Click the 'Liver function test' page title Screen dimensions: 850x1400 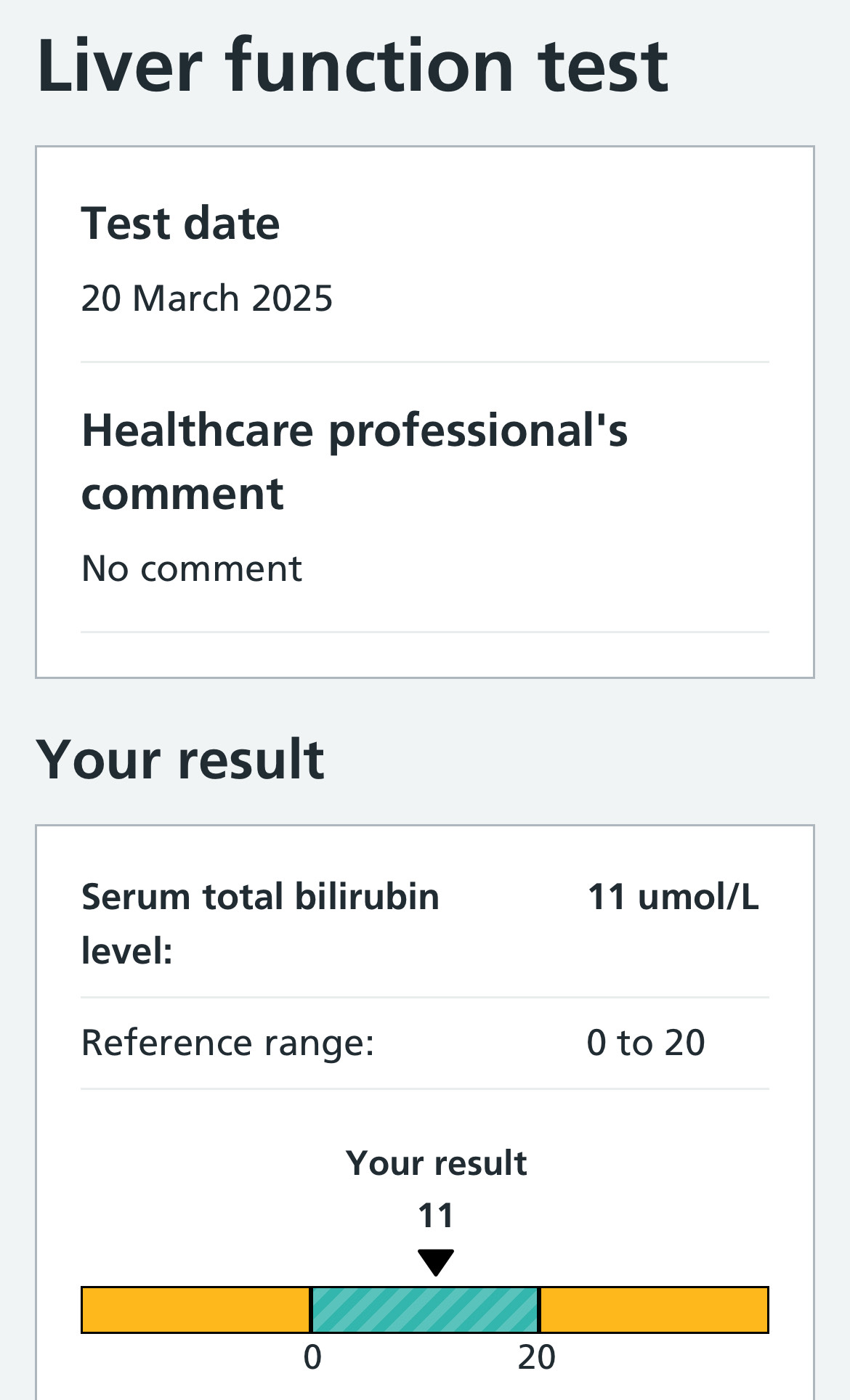[x=352, y=67]
